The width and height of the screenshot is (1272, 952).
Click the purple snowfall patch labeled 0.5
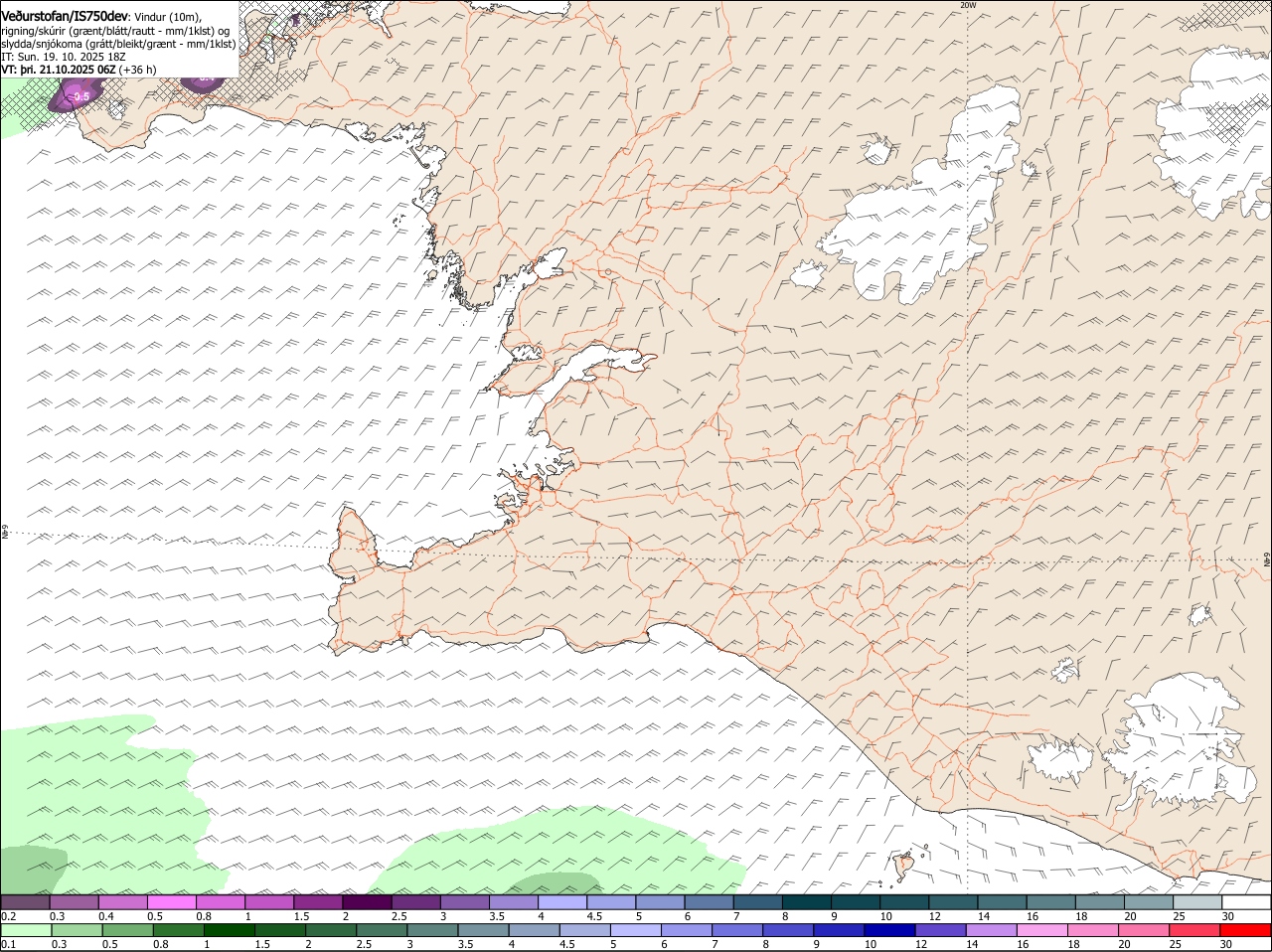(77, 95)
